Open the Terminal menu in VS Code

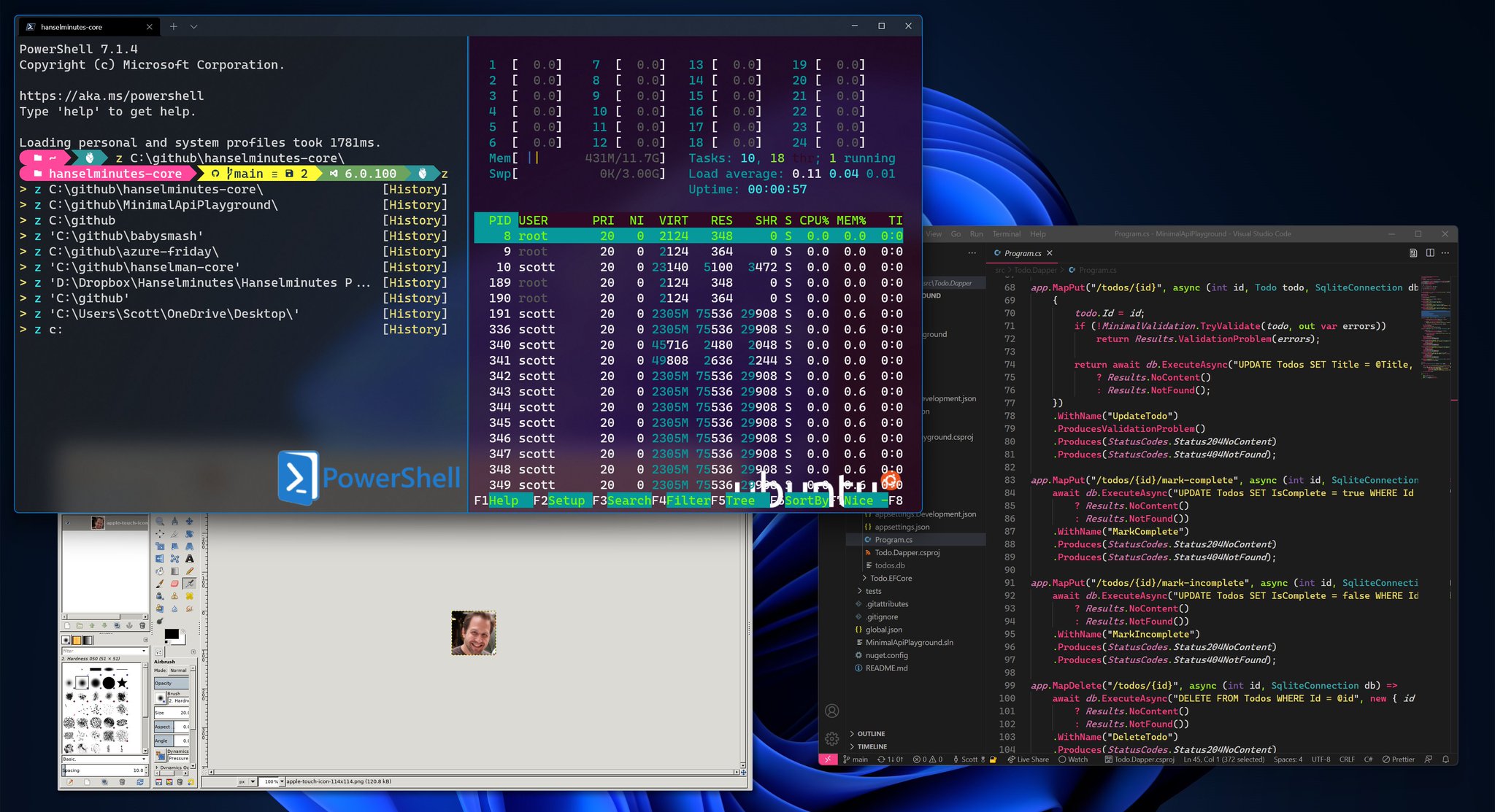coord(1006,234)
